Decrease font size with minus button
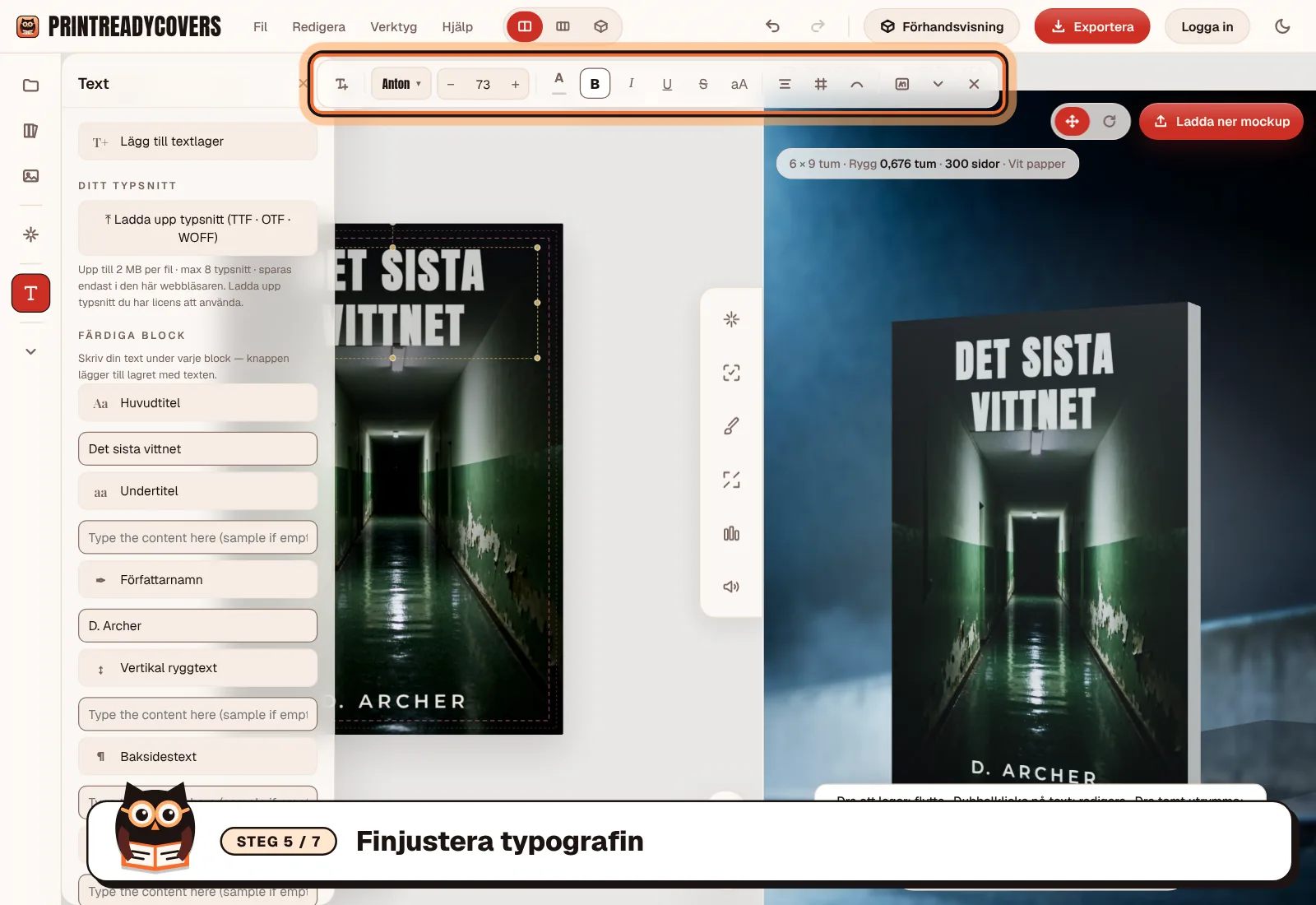Viewport: 1316px width, 905px height. pos(451,84)
